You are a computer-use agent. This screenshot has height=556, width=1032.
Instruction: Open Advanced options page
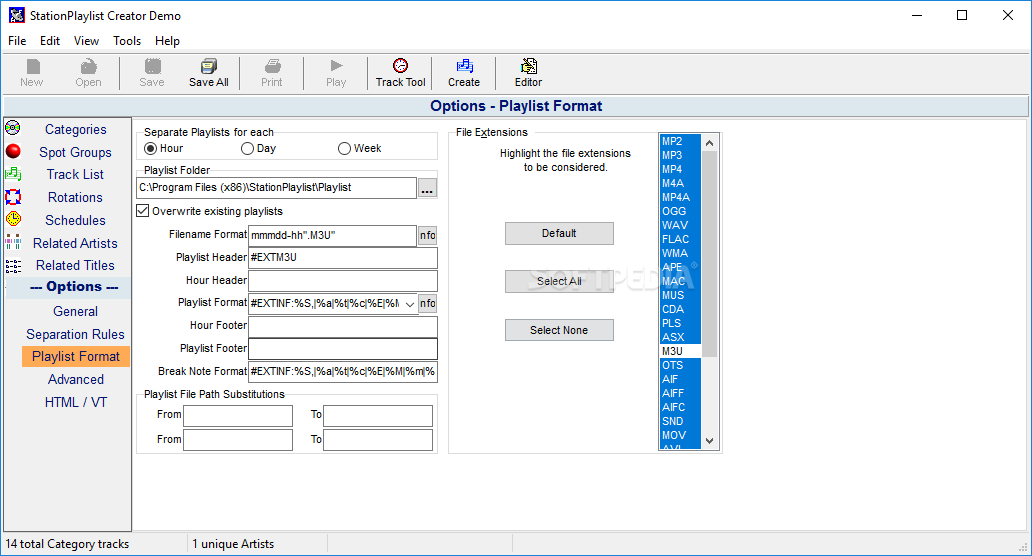76,380
